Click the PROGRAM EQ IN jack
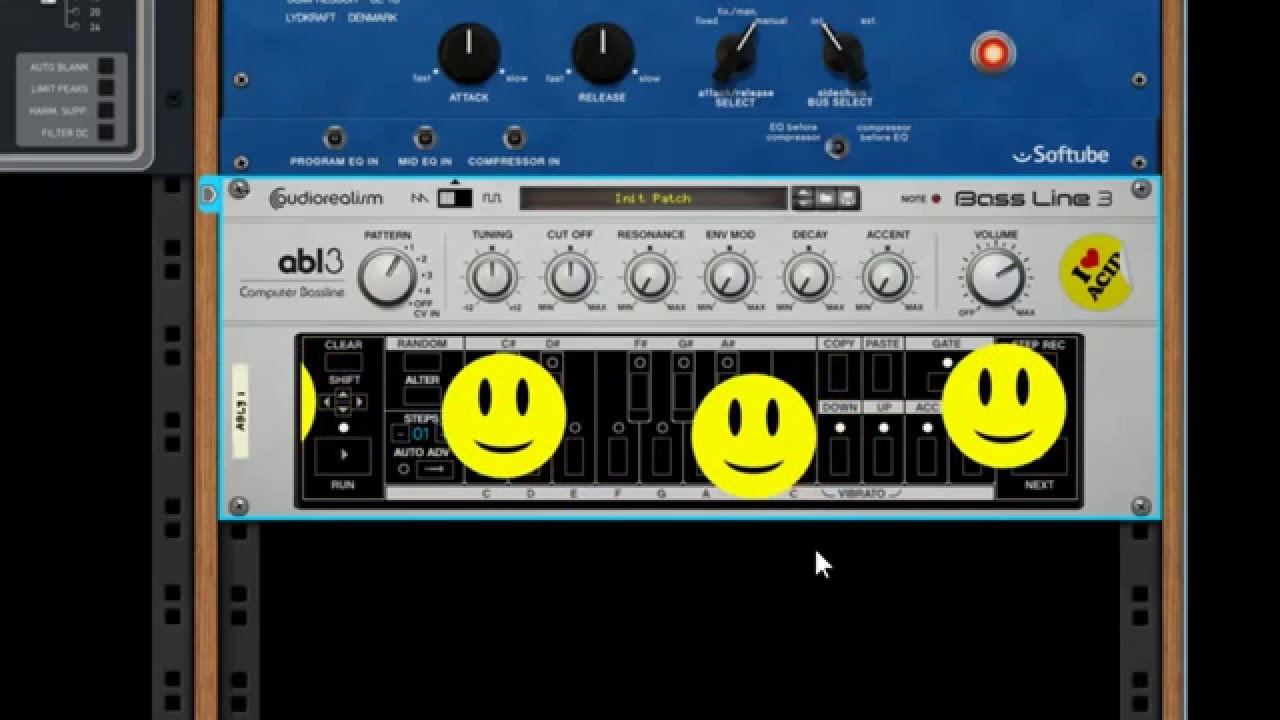The width and height of the screenshot is (1280, 720). (334, 137)
